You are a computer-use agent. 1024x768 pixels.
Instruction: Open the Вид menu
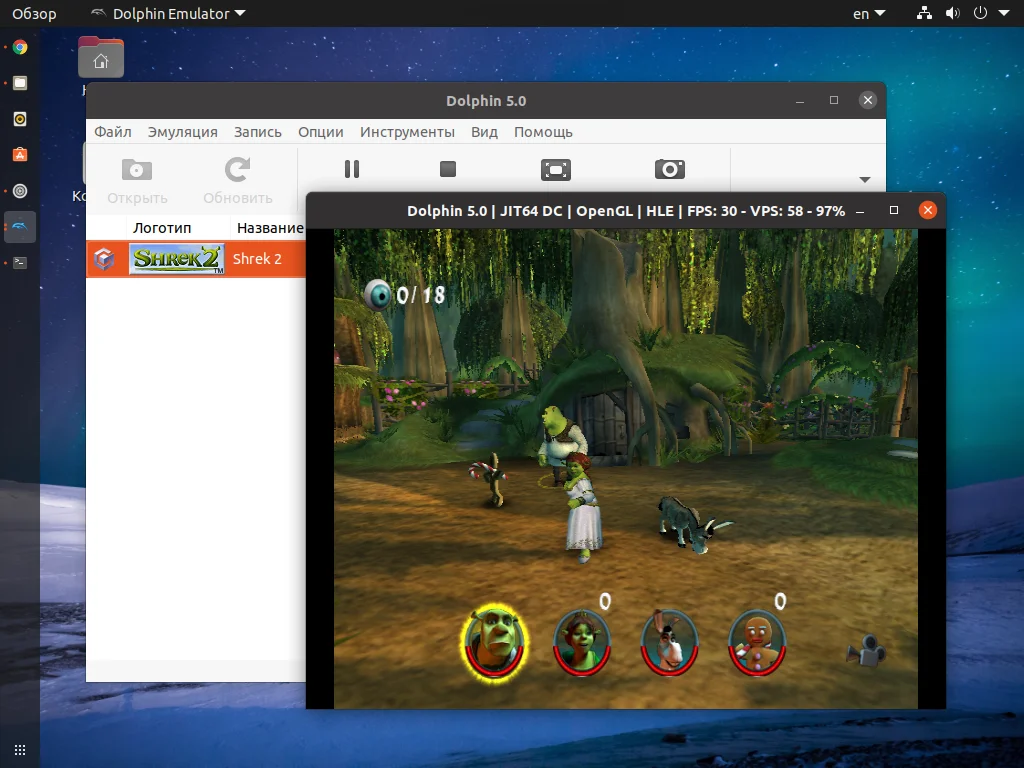[484, 132]
